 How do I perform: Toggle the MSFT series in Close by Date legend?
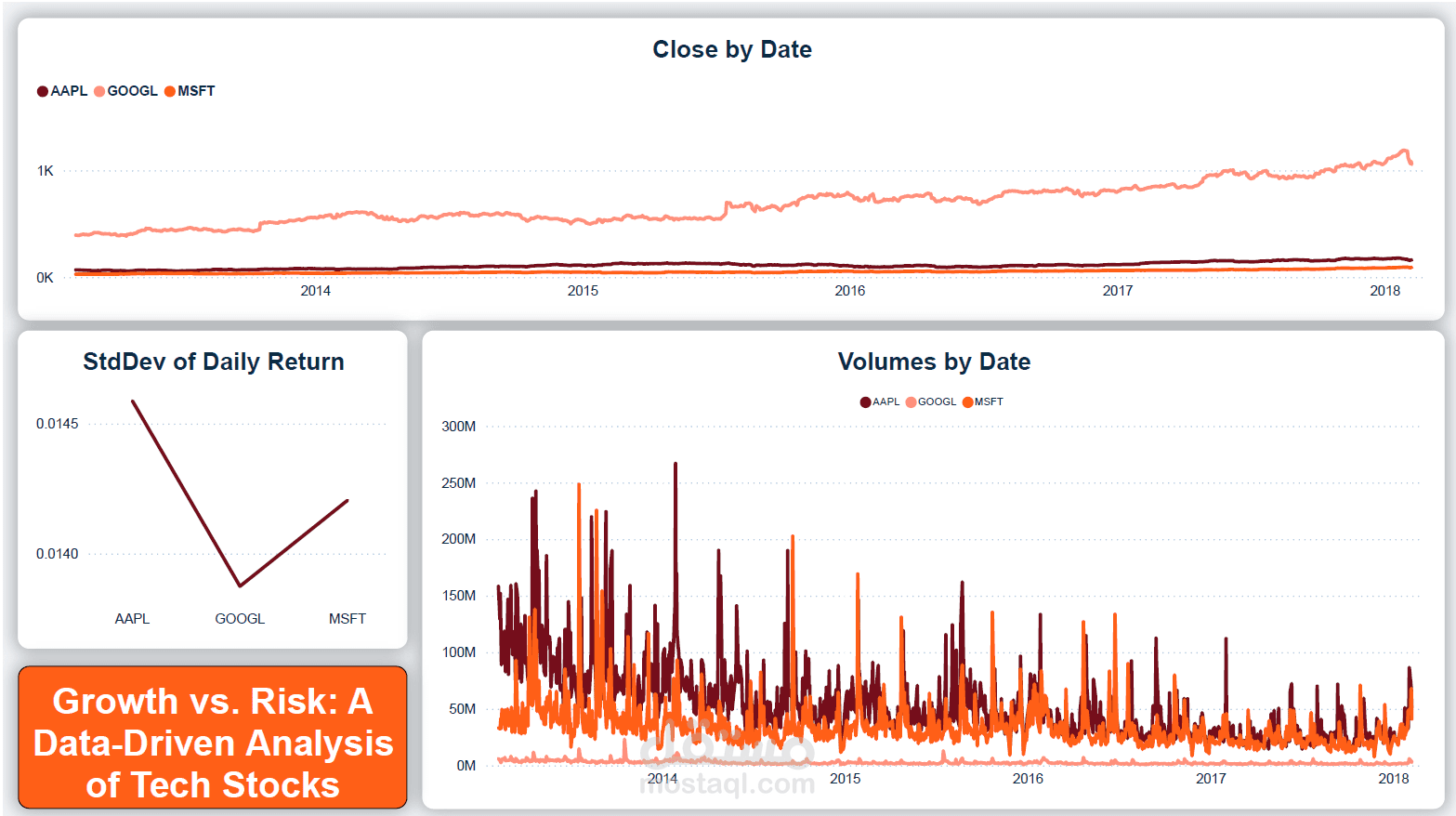[195, 90]
